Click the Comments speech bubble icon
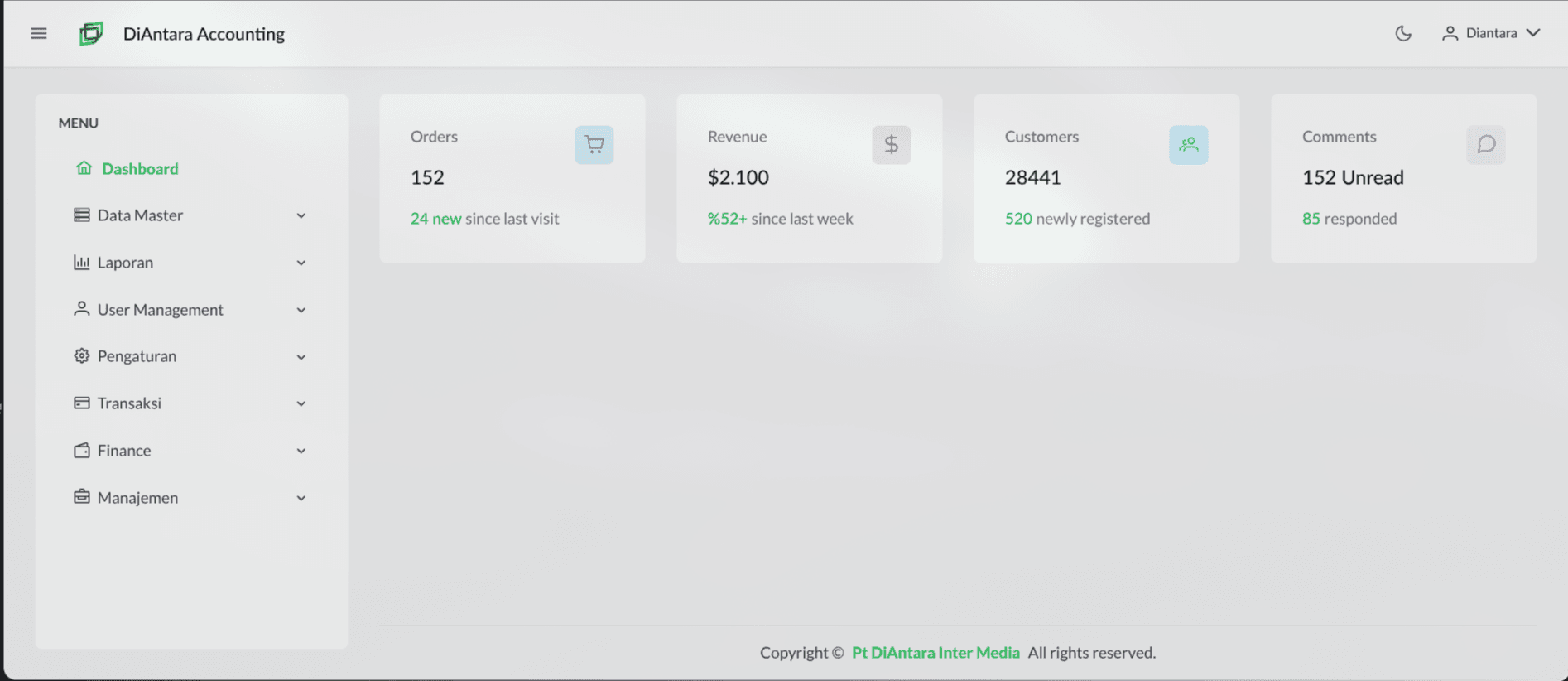This screenshot has width=1568, height=681. click(1486, 145)
